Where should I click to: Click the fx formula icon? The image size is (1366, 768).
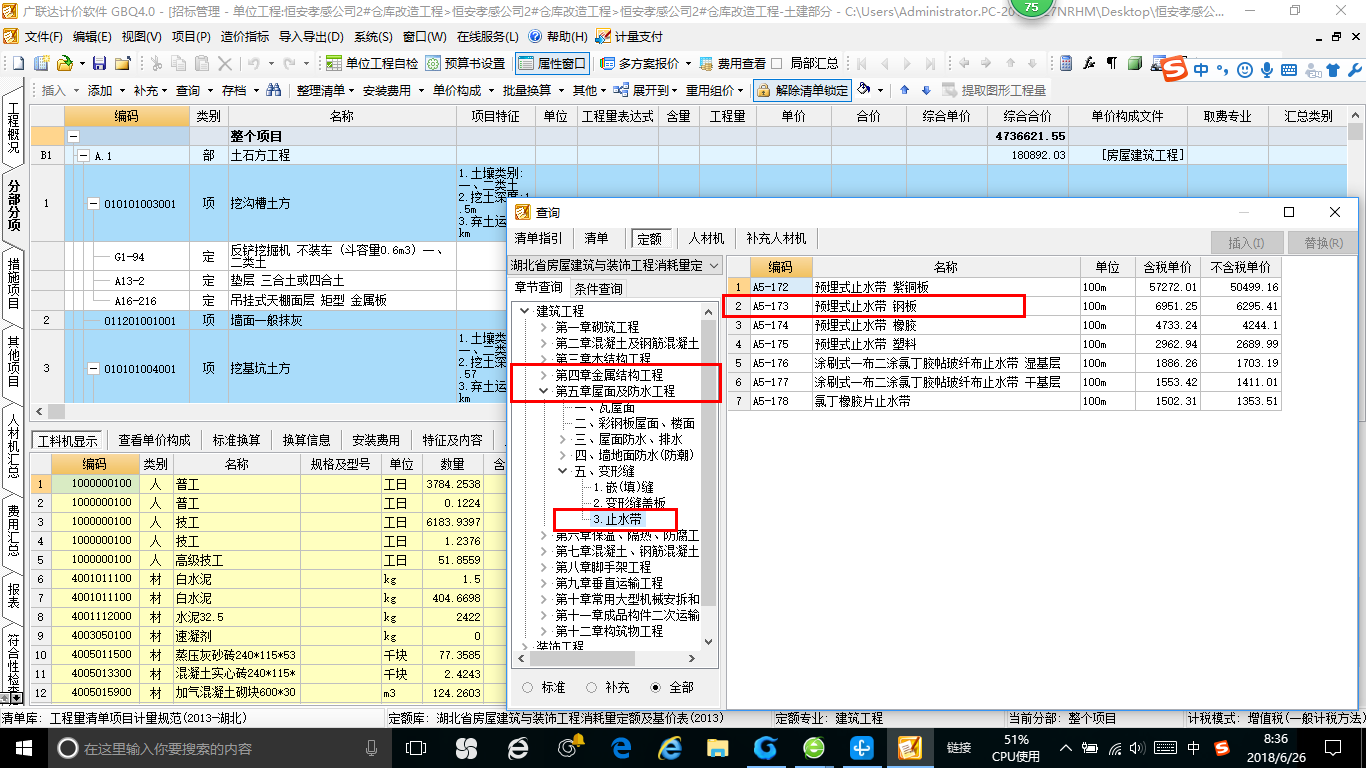click(x=1089, y=63)
